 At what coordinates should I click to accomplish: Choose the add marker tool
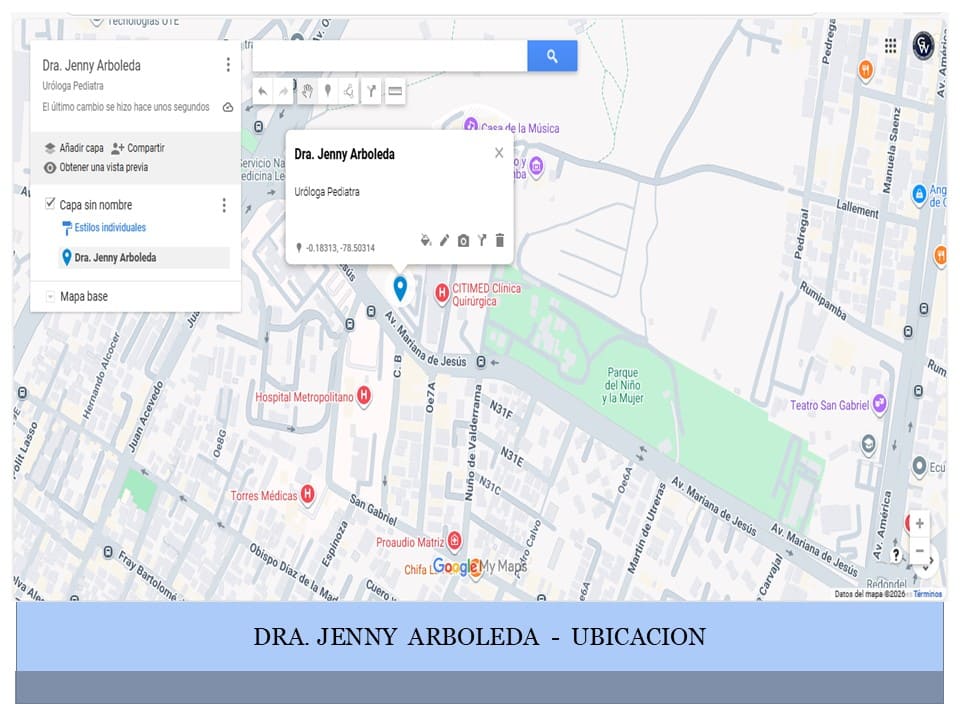pyautogui.click(x=328, y=92)
